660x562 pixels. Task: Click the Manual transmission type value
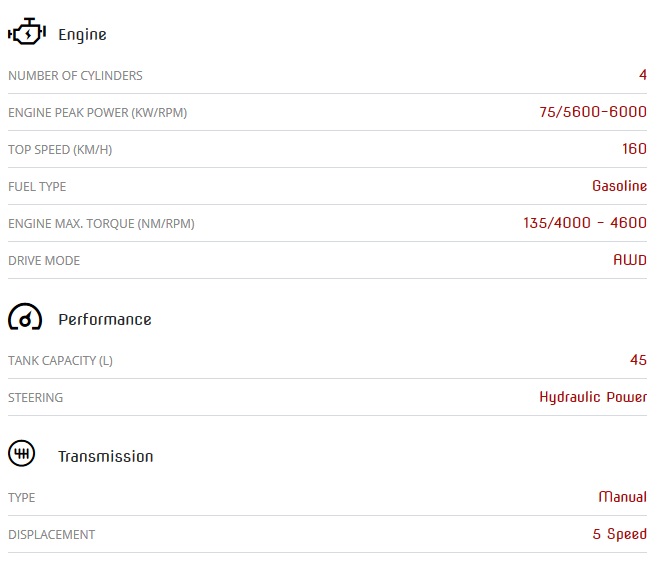[x=623, y=497]
